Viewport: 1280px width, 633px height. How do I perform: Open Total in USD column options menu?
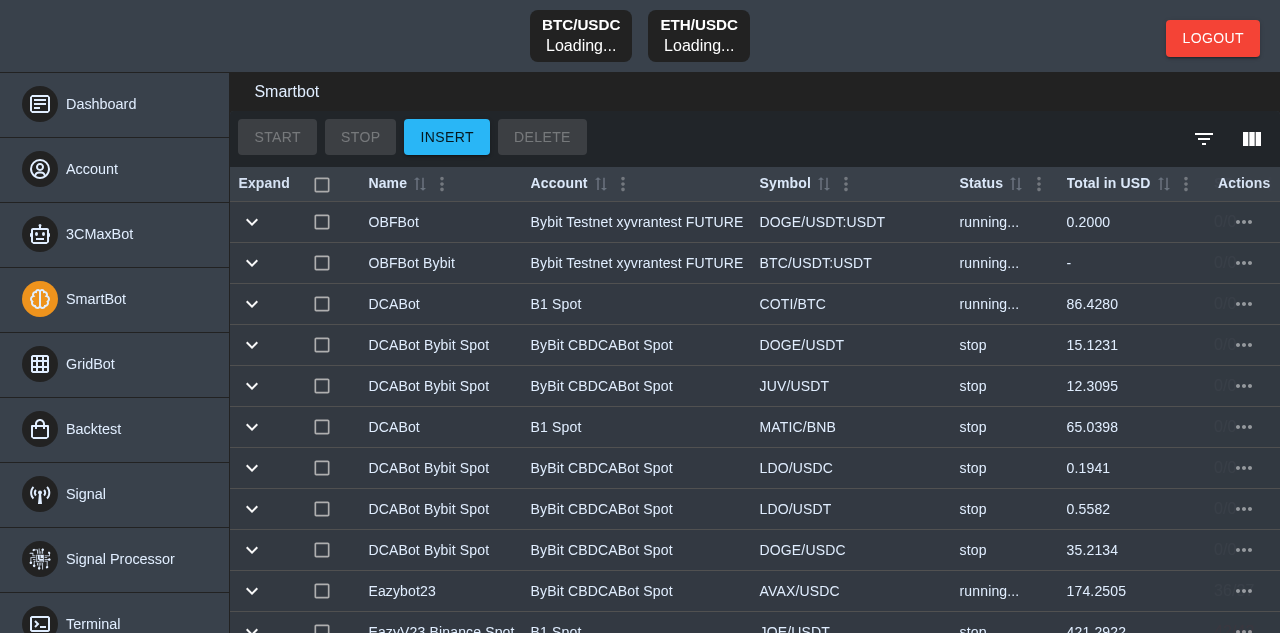click(1186, 184)
